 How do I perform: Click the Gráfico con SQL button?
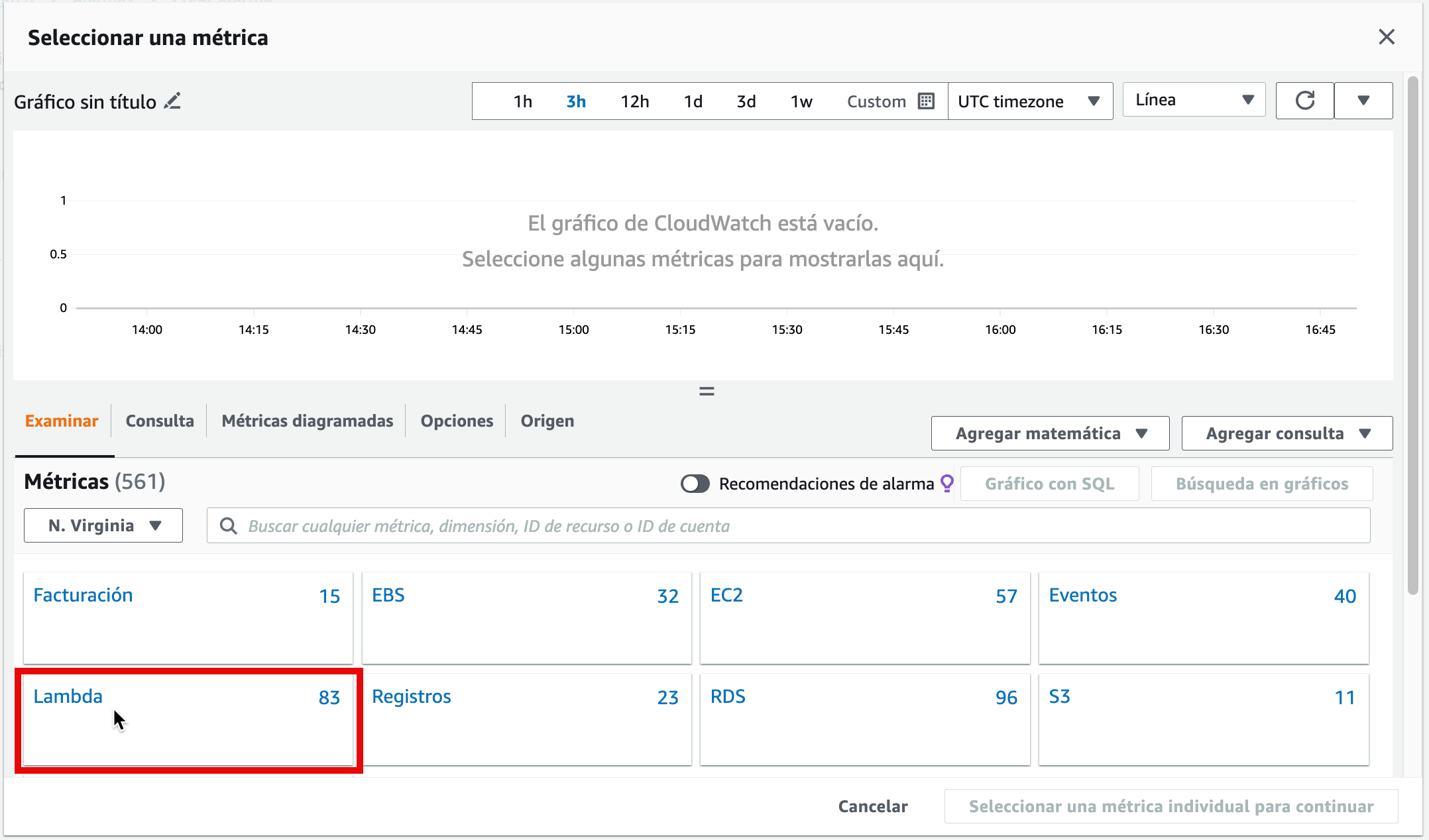tap(1050, 484)
